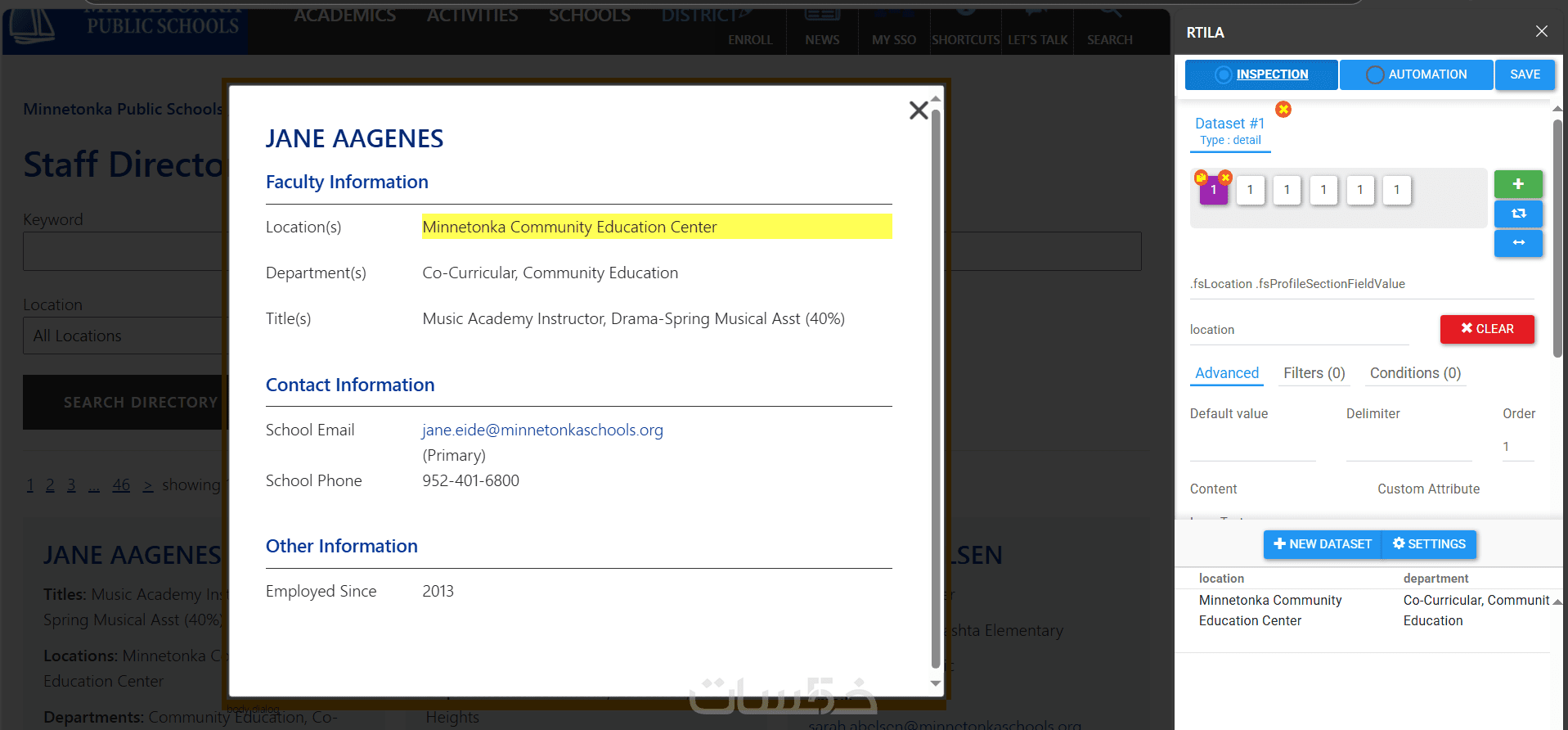Screen dimensions: 1568x730
Task: Click the 'department' column header in results
Action: [1435, 579]
